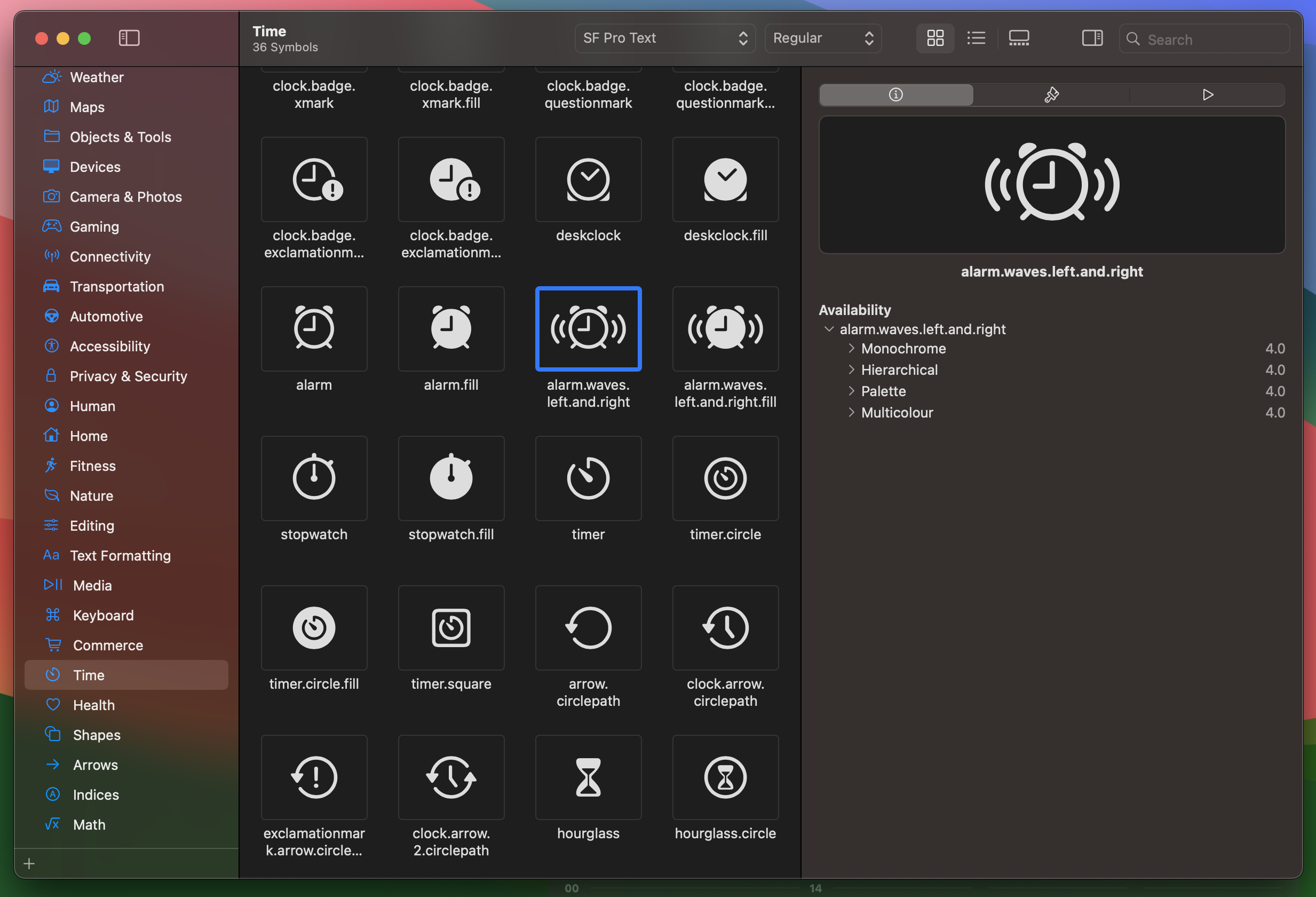Expand the Palette availability row
1316x897 pixels.
851,391
